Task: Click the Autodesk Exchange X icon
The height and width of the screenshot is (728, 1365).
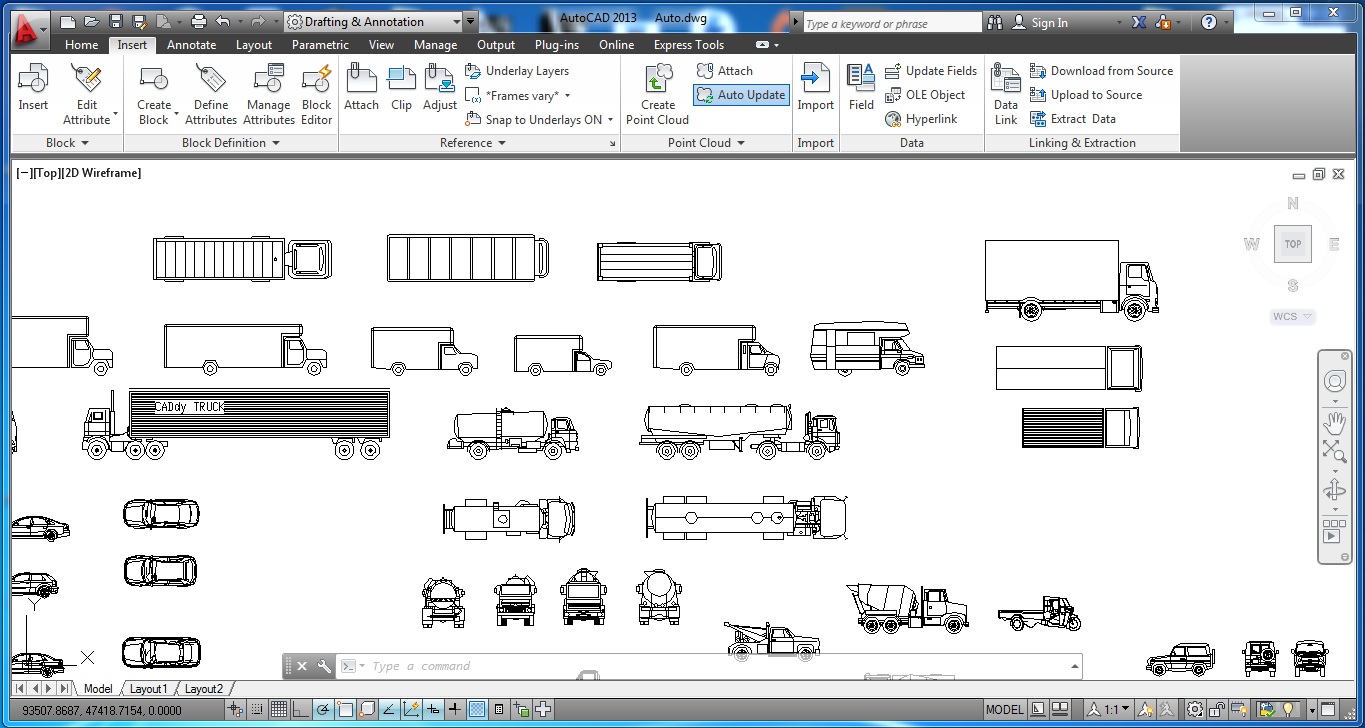Action: coord(1139,22)
